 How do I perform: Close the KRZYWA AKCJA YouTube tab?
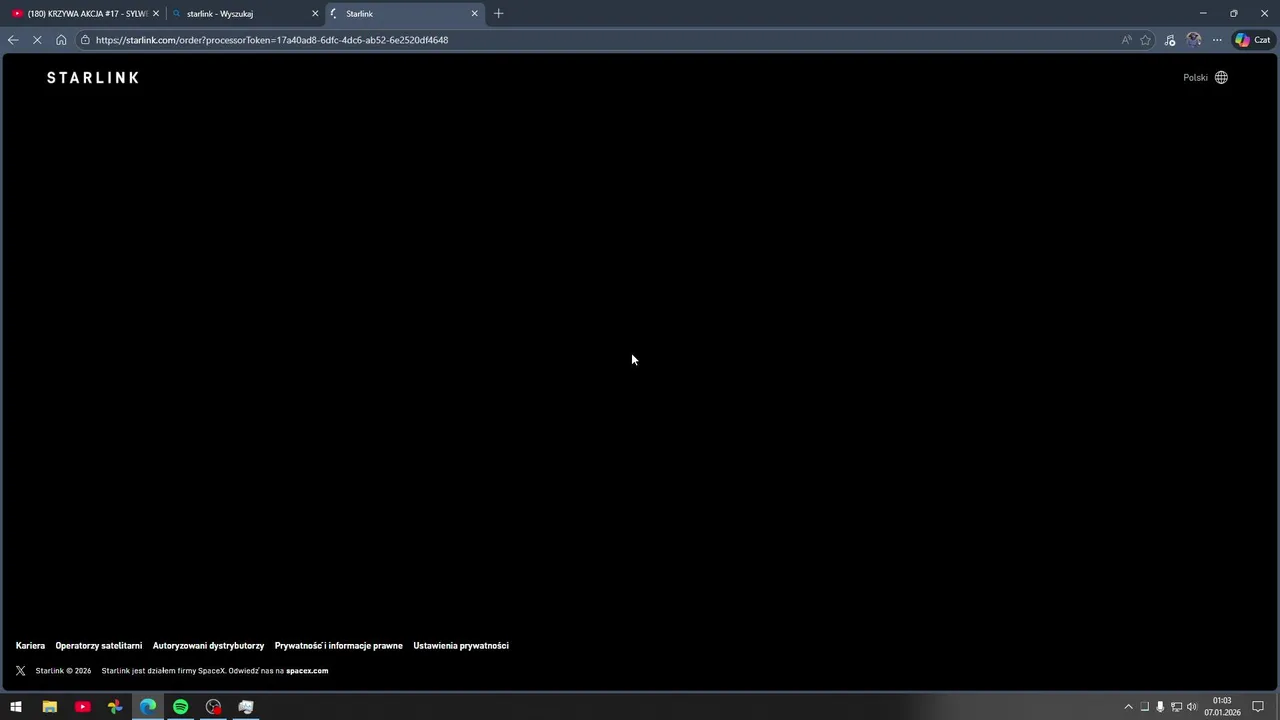(x=155, y=14)
